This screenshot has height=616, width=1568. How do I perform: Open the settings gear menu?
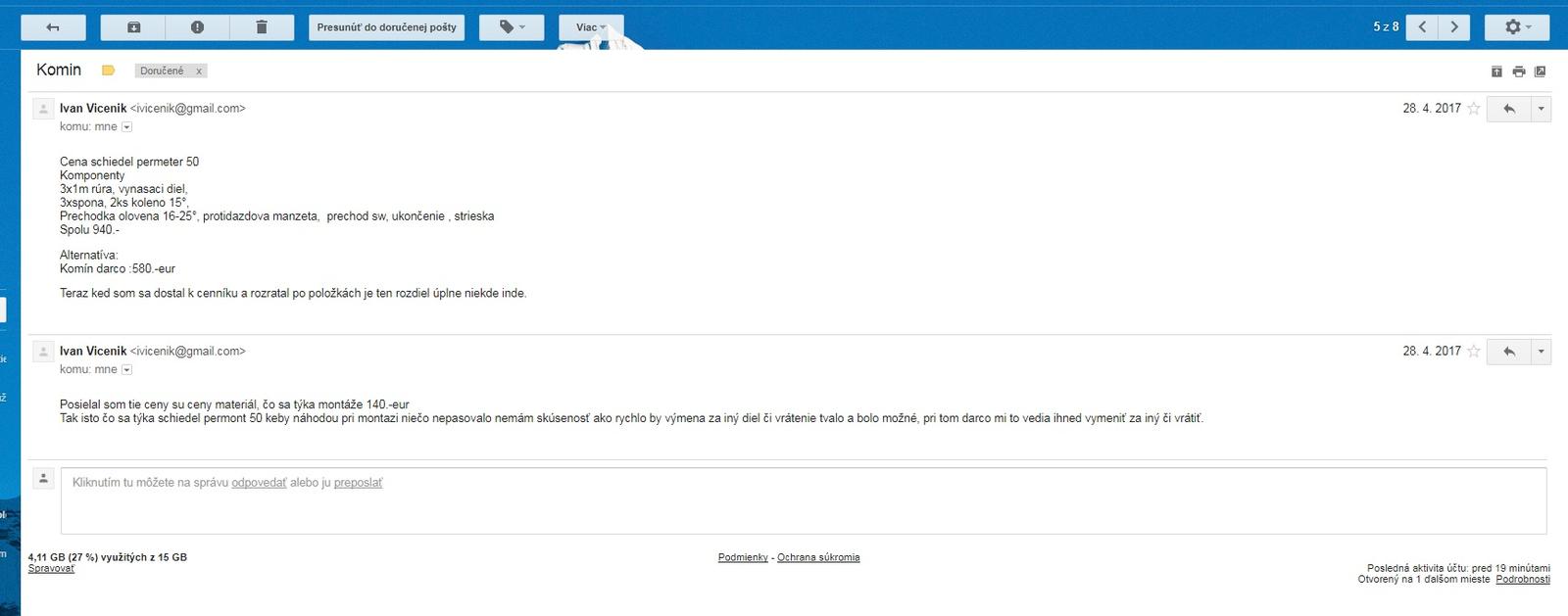(1516, 27)
